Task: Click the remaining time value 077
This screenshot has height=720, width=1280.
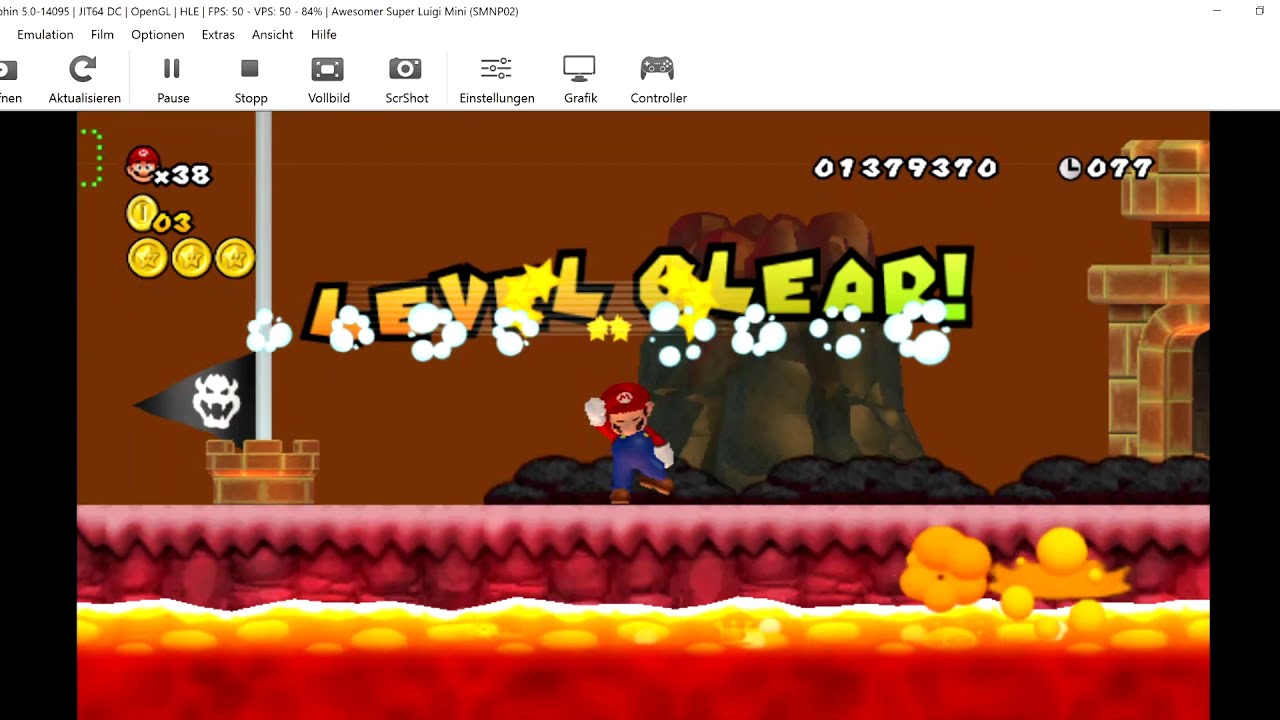Action: point(1120,168)
